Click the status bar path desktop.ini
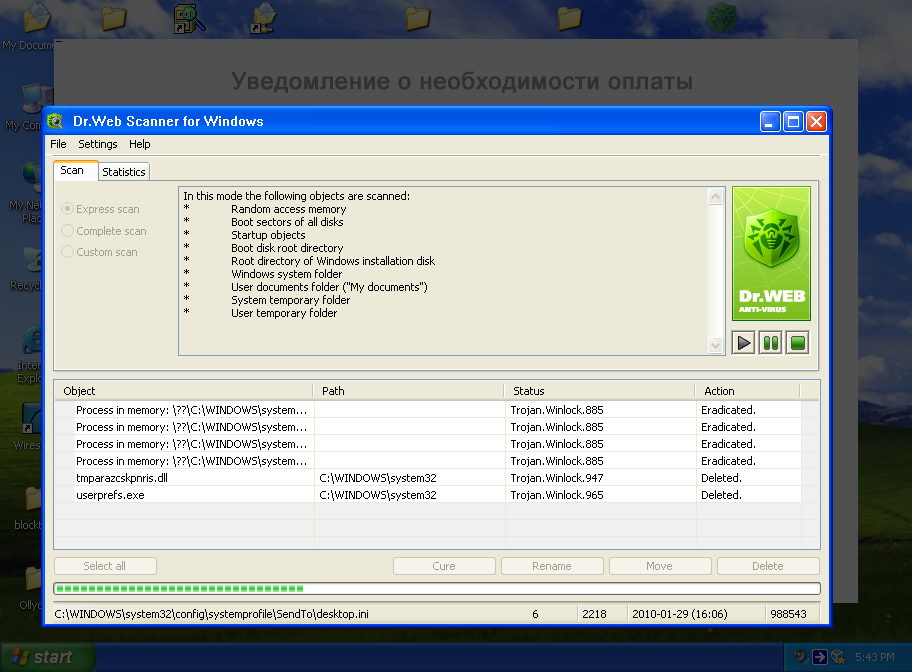The height and width of the screenshot is (672, 912). pos(211,614)
